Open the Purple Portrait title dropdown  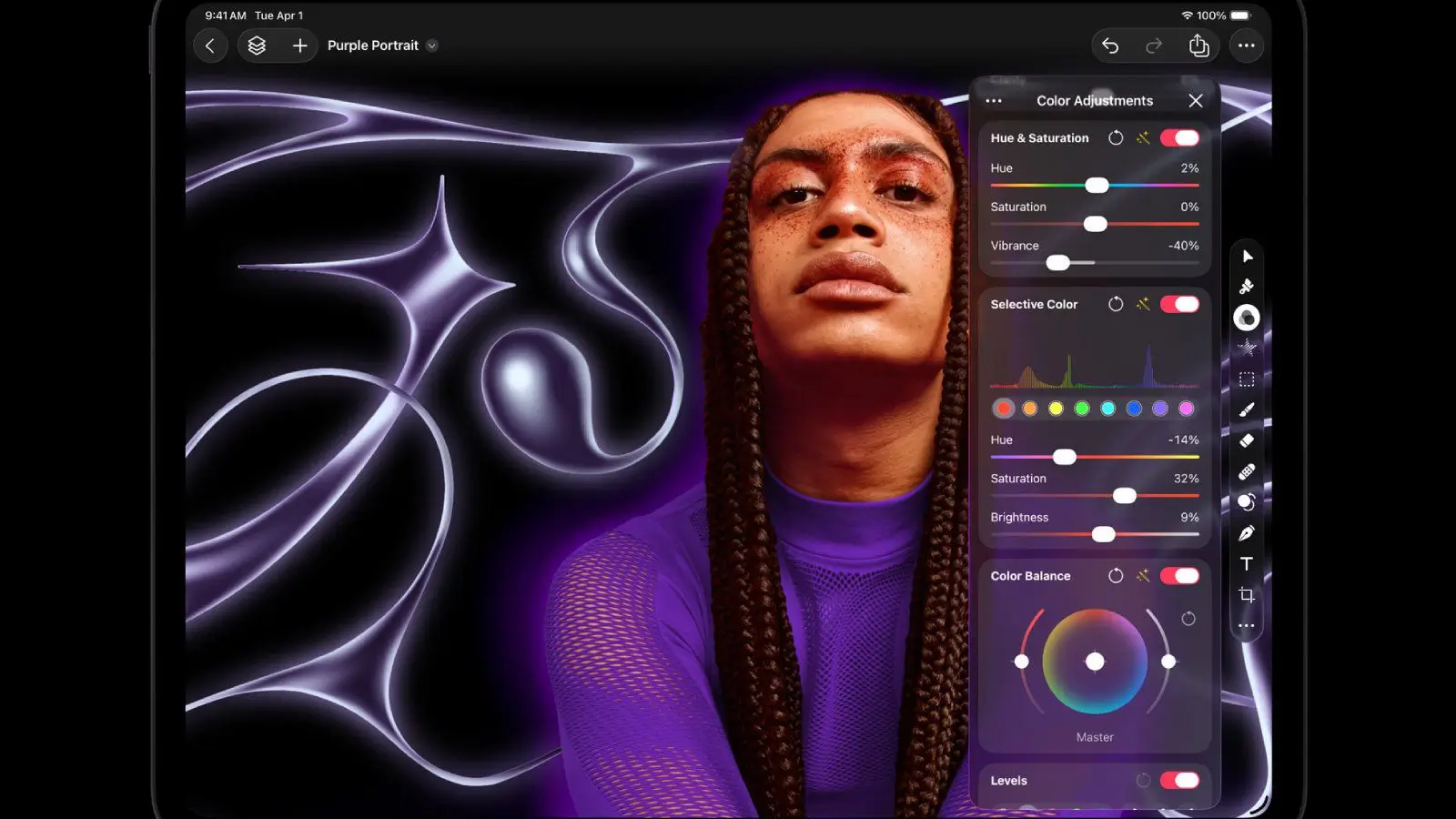pos(432,45)
